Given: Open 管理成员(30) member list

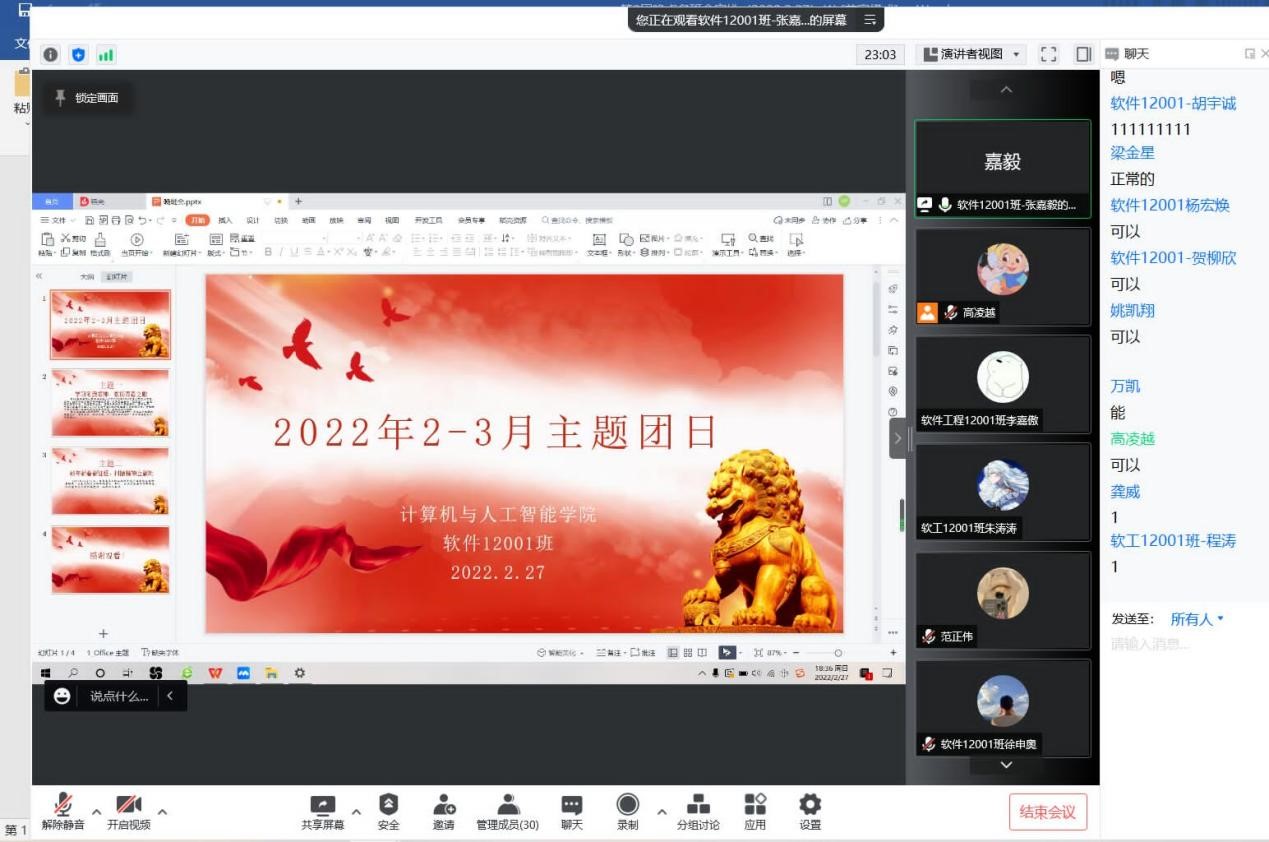Looking at the screenshot, I should click(x=508, y=811).
